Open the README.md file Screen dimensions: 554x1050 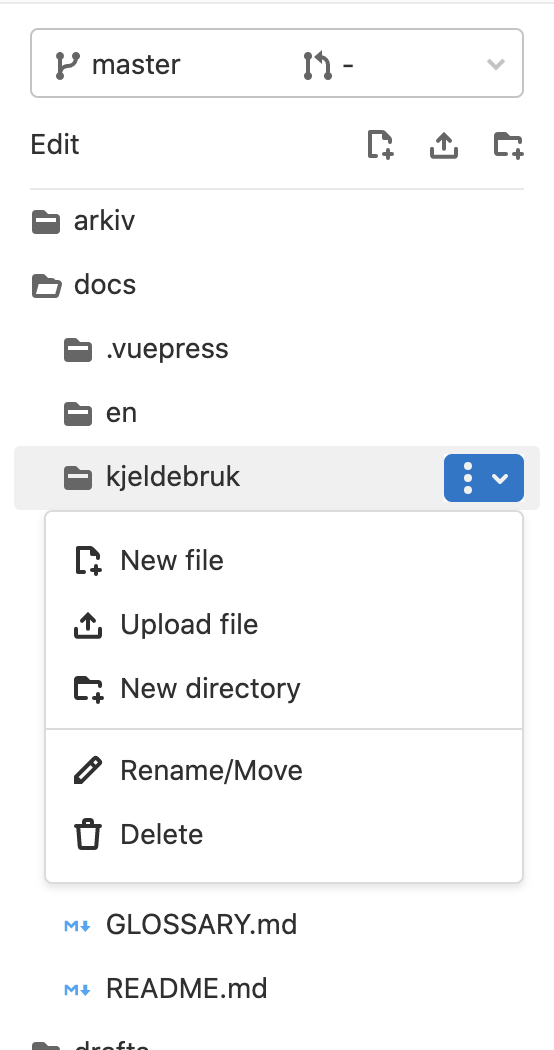tap(277, 989)
